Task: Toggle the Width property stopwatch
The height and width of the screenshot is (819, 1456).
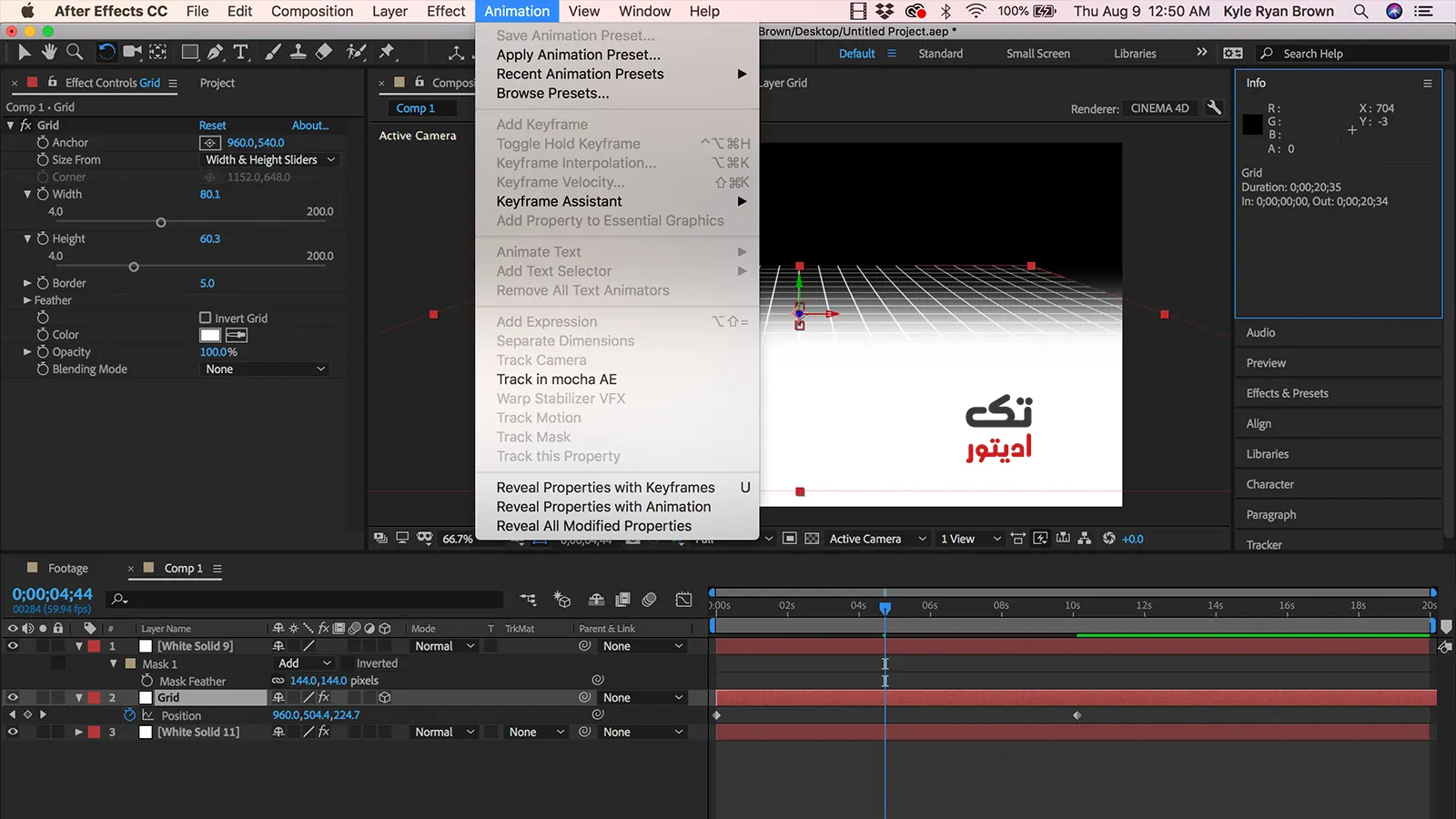Action: click(43, 194)
